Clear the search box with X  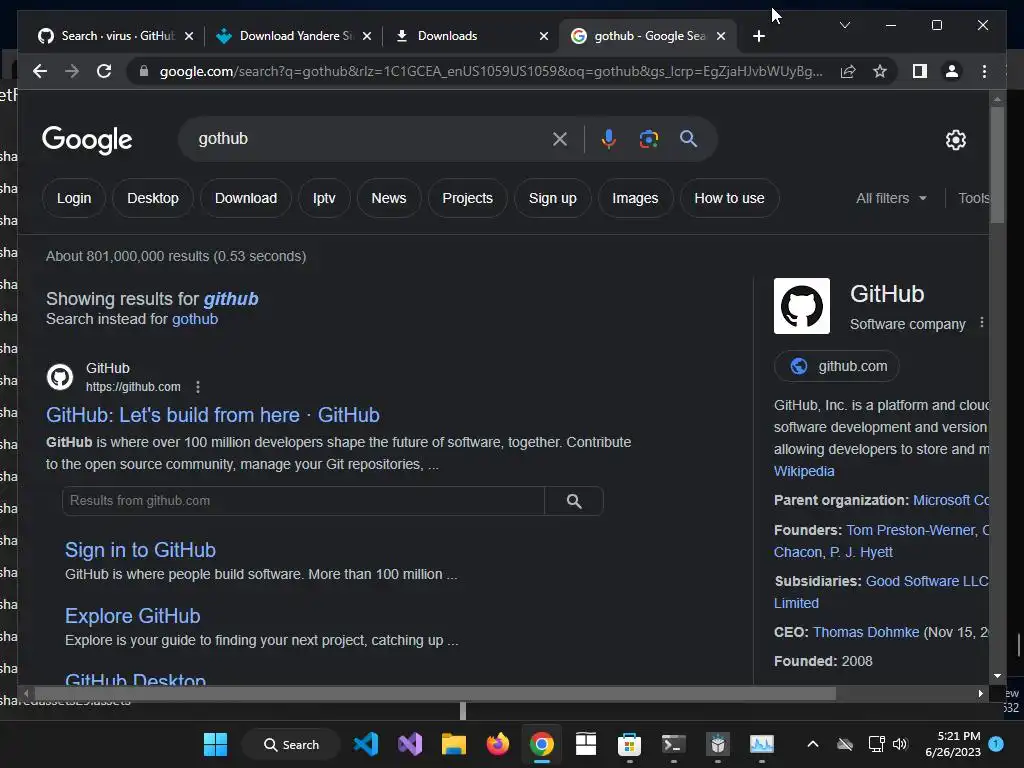coord(560,138)
